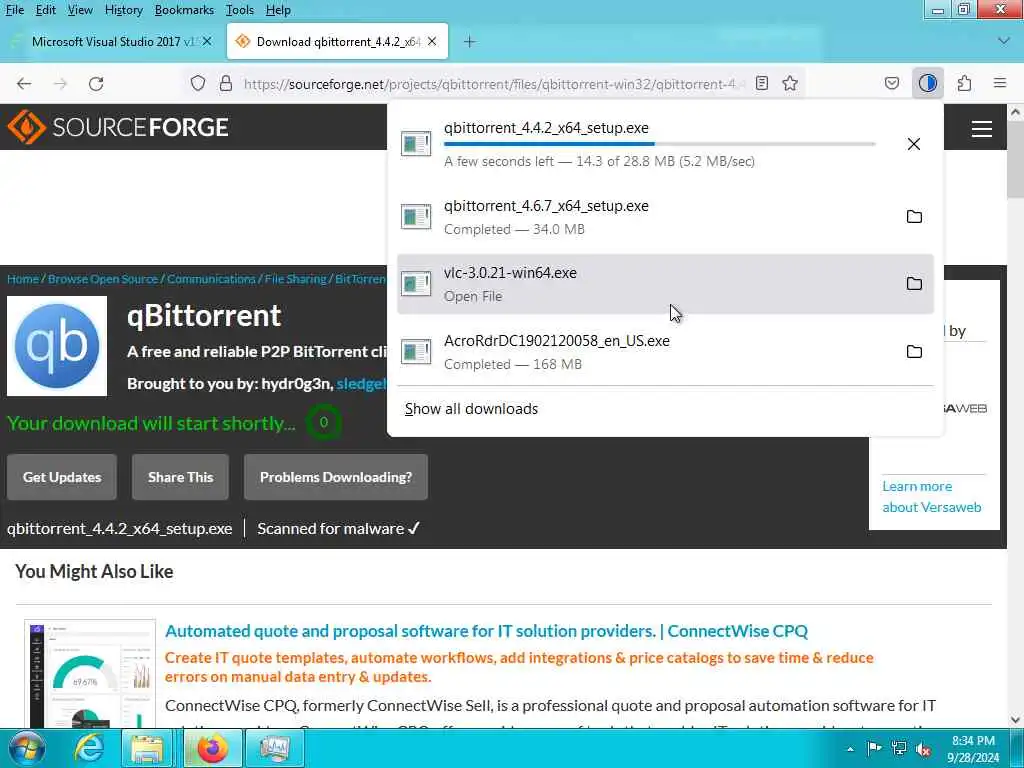The height and width of the screenshot is (768, 1024).
Task: Click the downloads progress toolbar icon
Action: pos(927,84)
